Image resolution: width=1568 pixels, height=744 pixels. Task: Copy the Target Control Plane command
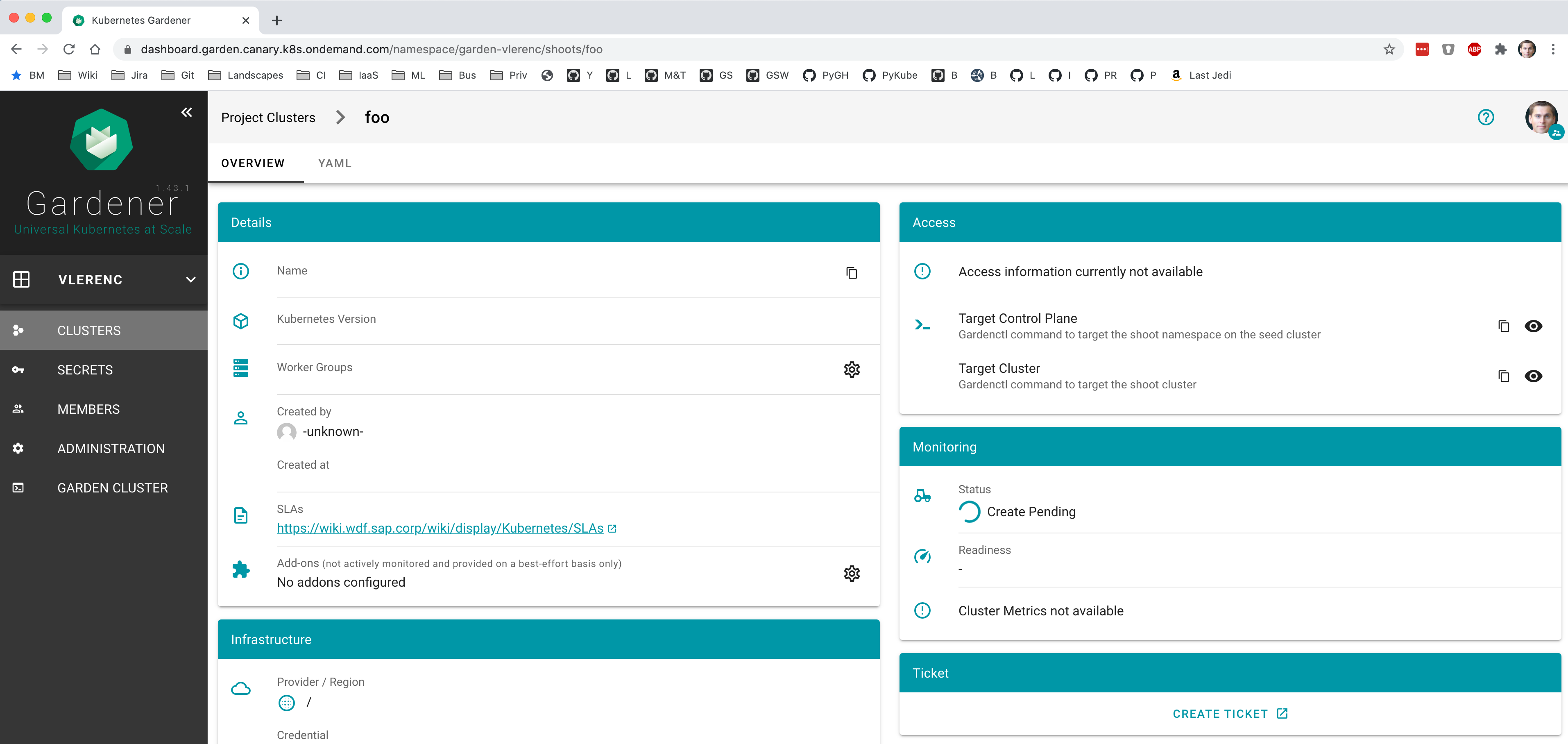1504,327
